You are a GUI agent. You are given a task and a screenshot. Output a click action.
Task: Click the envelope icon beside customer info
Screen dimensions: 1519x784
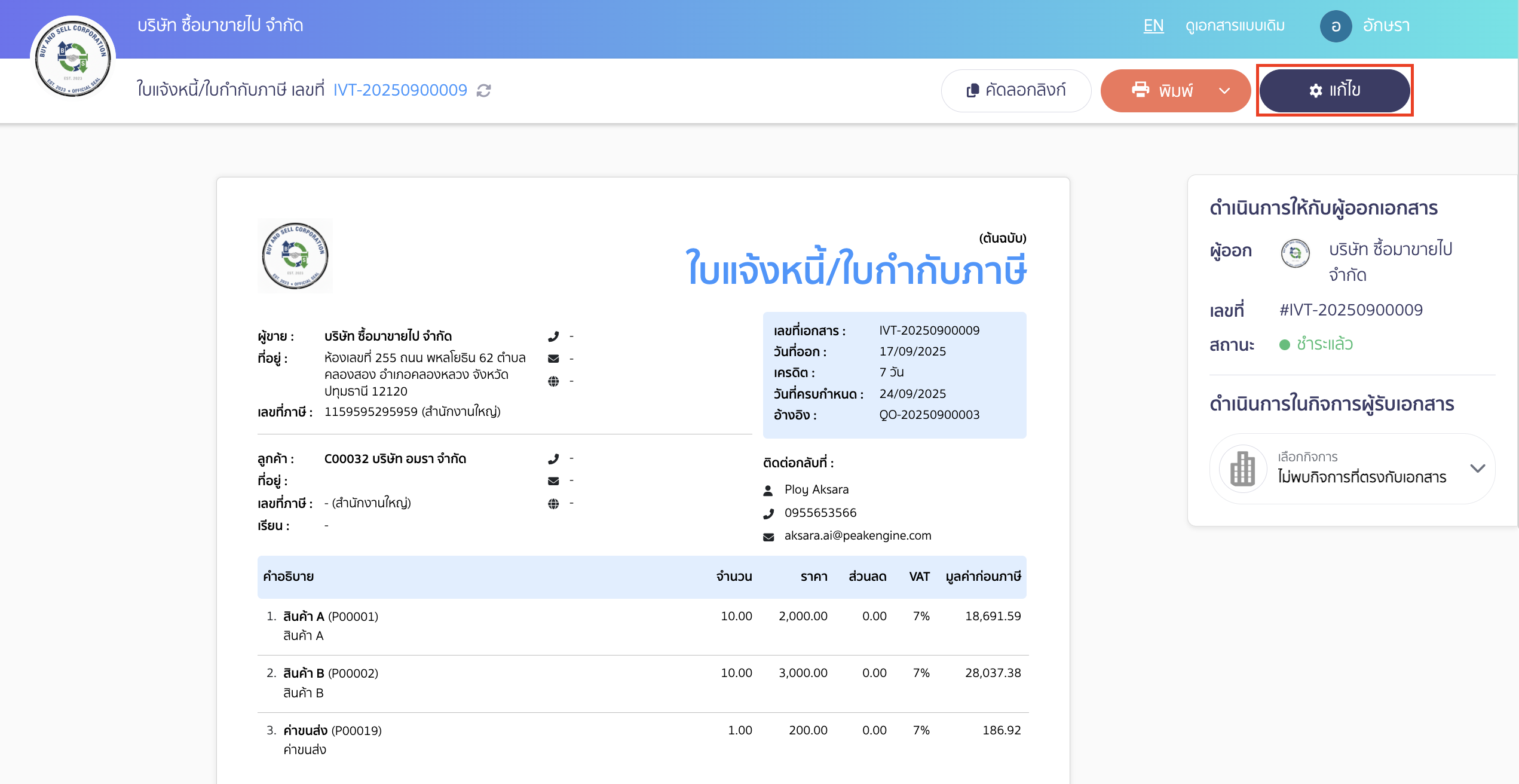pyautogui.click(x=553, y=480)
